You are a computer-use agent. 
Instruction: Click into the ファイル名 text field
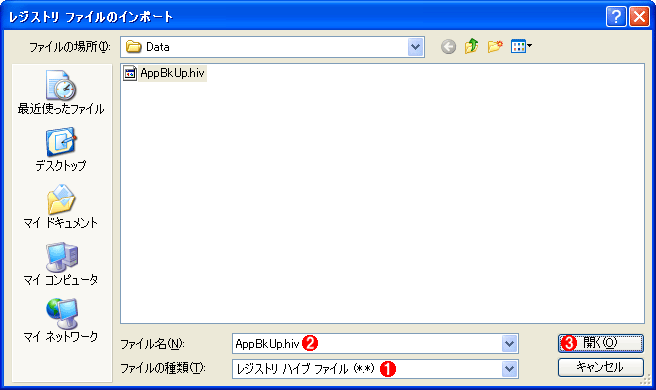367,344
